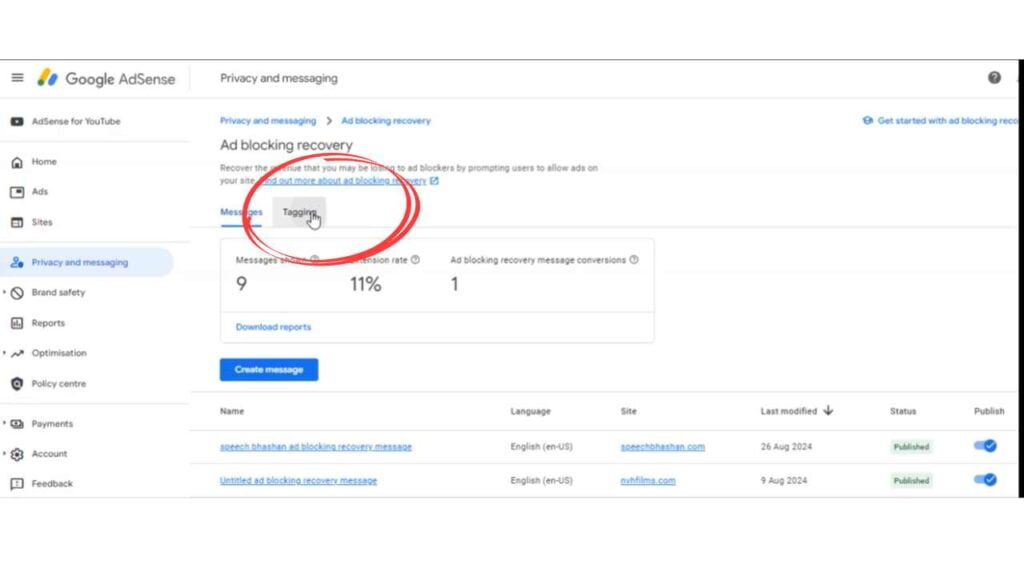Screen dimensions: 1024x576
Task: Click the Policy centre shield icon
Action: coord(17,384)
